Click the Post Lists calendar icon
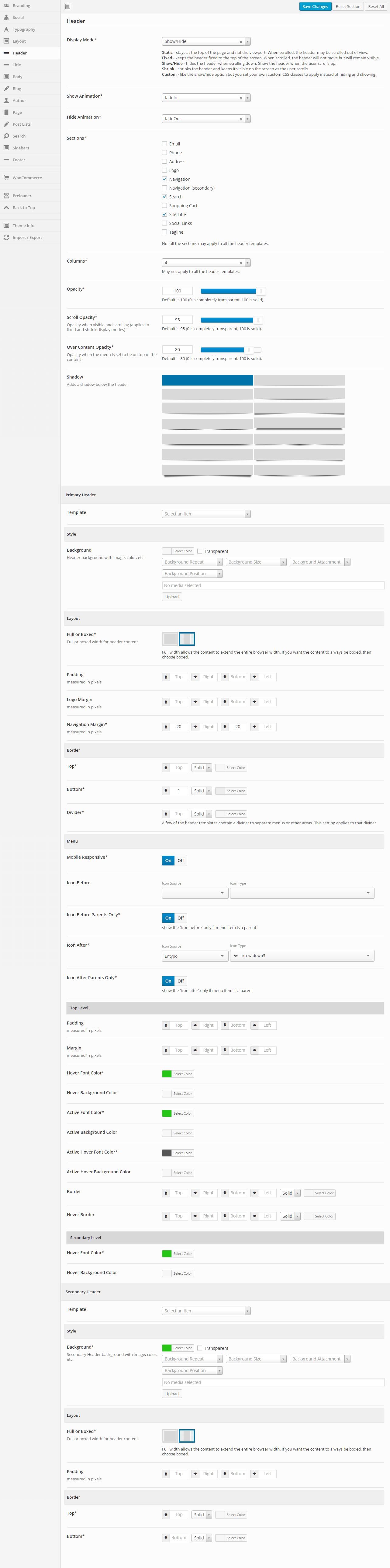 point(6,124)
